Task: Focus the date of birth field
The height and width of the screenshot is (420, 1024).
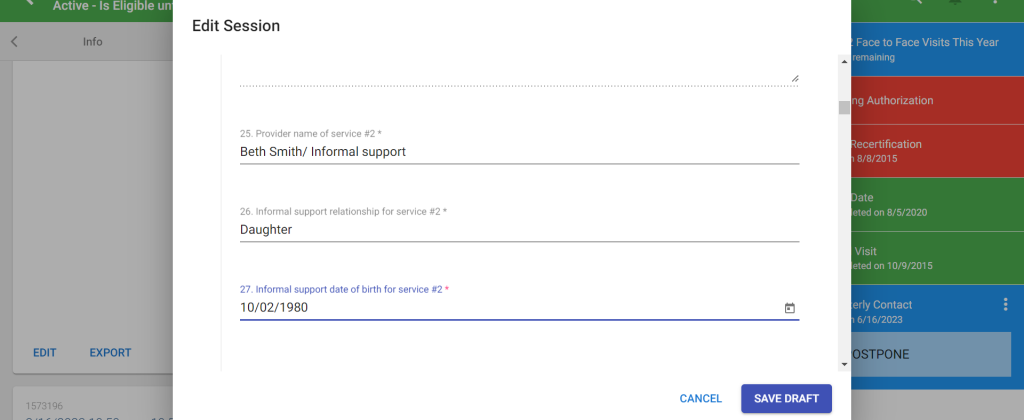Action: pyautogui.click(x=505, y=308)
